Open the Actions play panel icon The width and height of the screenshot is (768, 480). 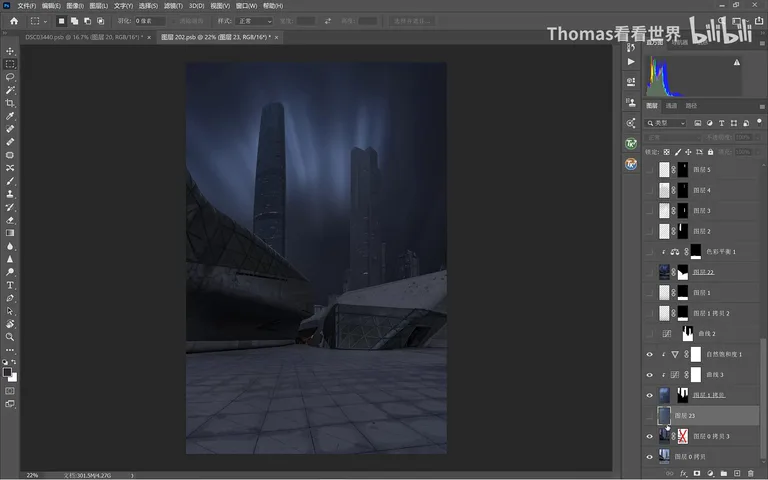tap(631, 62)
